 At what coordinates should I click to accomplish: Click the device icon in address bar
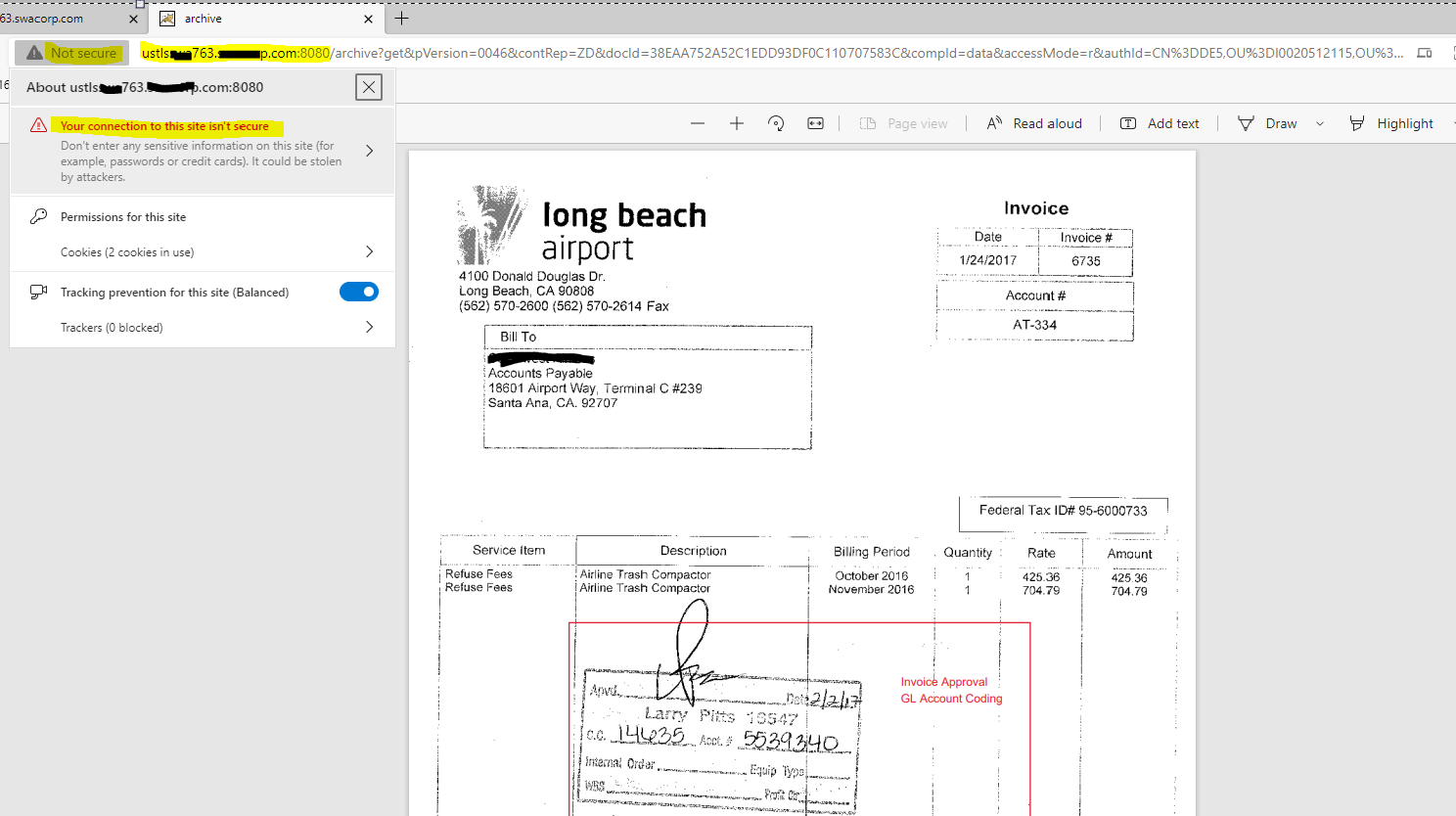[1425, 53]
